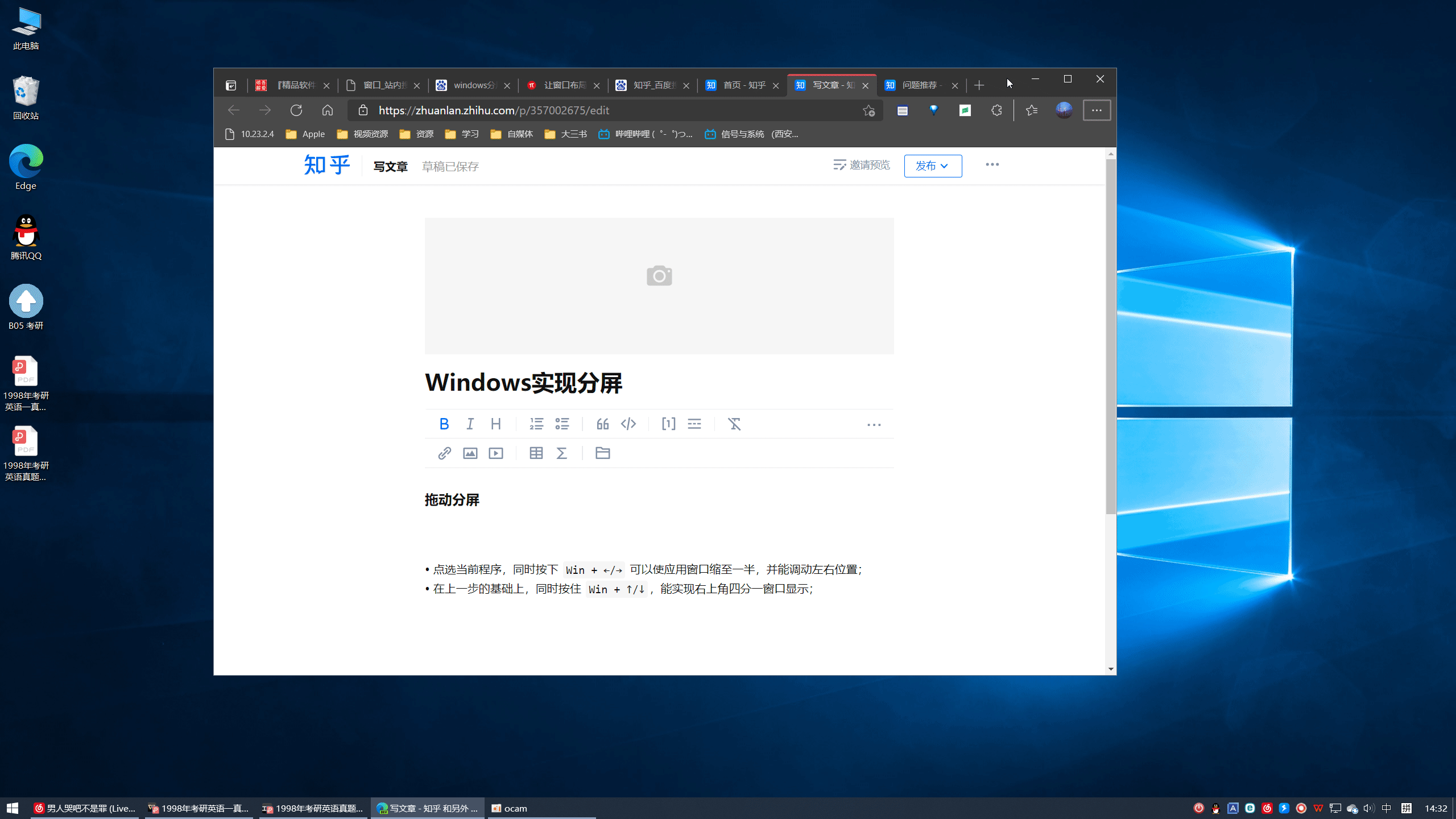Open the volume icon in system tray
The image size is (1456, 819).
pos(1369,808)
